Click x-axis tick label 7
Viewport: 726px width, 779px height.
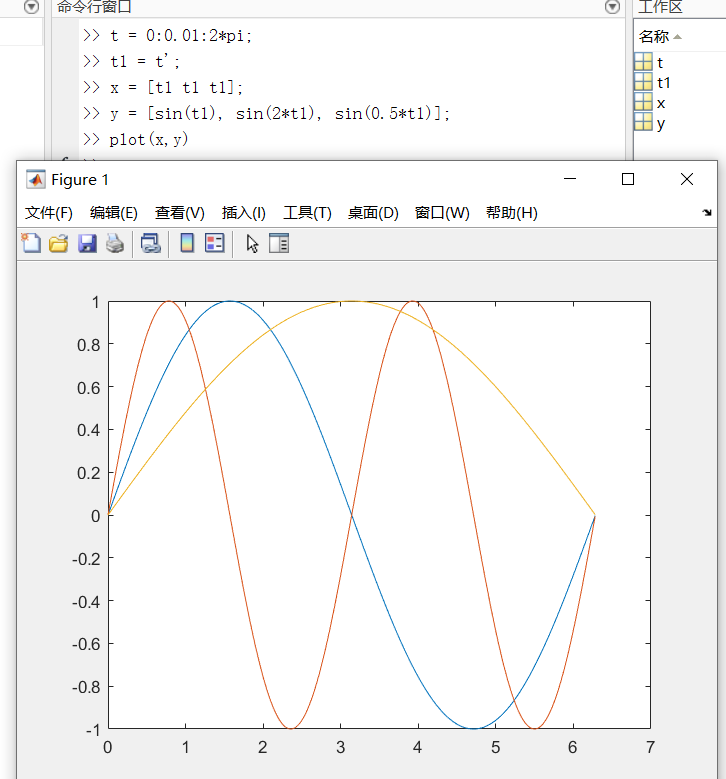point(650,747)
